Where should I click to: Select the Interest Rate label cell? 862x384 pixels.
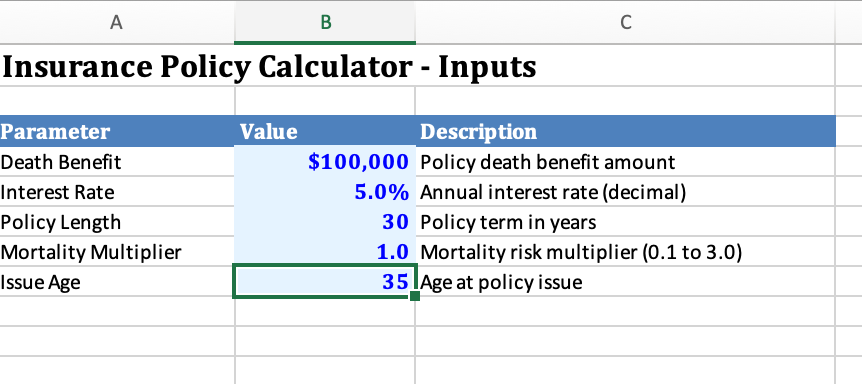117,192
